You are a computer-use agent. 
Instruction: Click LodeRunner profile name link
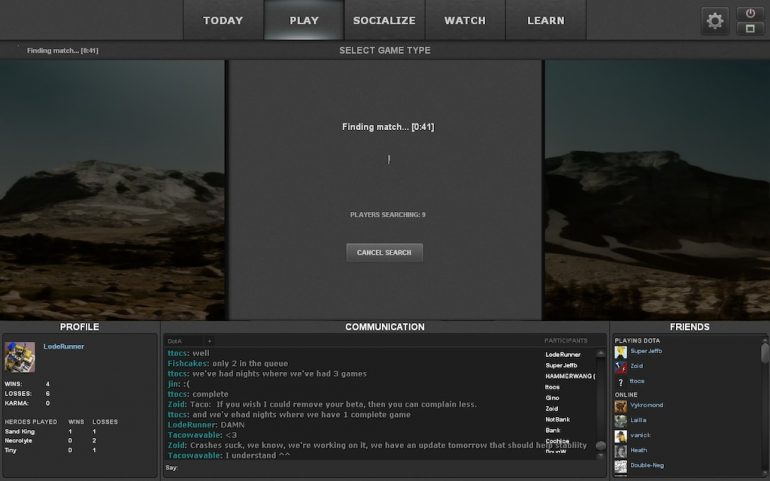tap(64, 346)
